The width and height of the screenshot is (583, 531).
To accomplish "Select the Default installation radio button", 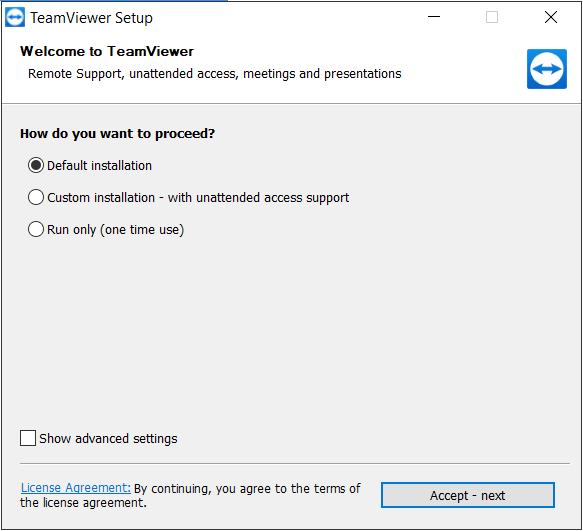I will [36, 165].
